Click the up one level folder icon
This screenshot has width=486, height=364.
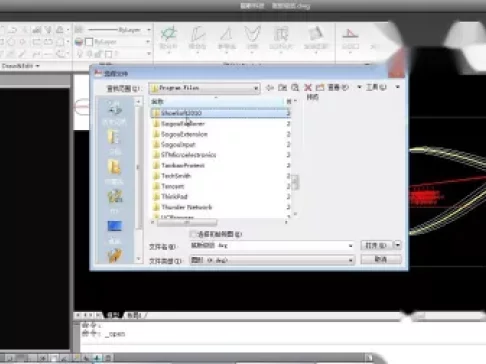(282, 88)
